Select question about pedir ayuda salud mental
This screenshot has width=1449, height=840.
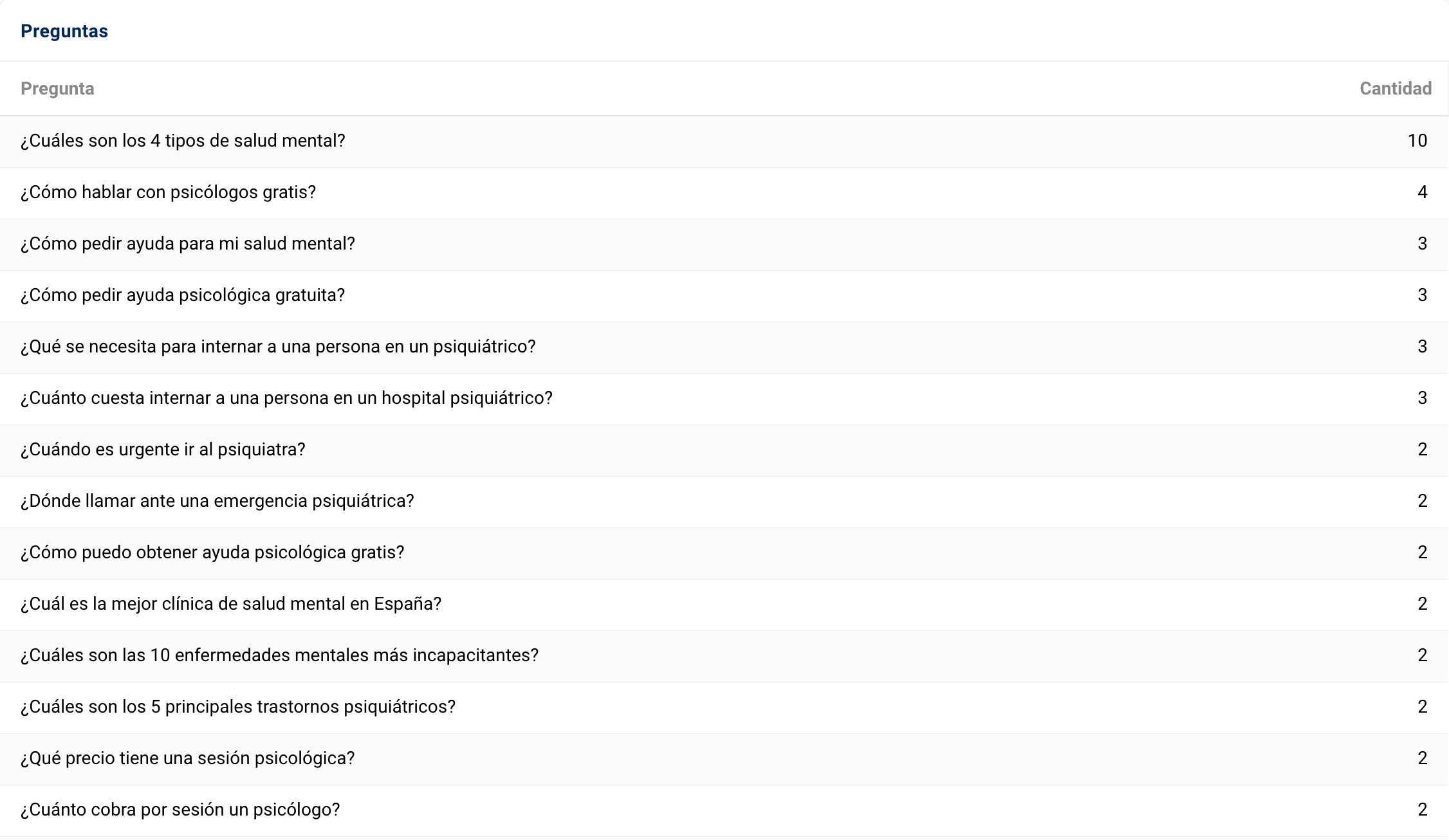[187, 244]
